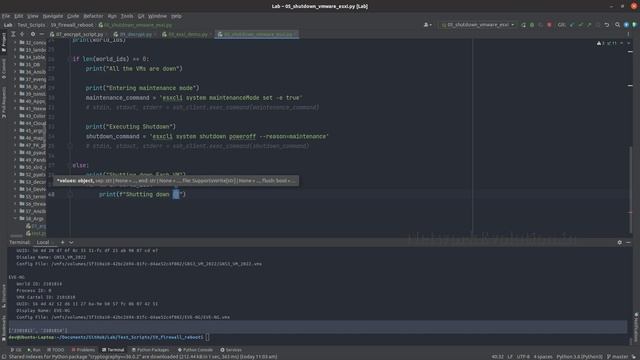Open the Services tool window

point(231,350)
